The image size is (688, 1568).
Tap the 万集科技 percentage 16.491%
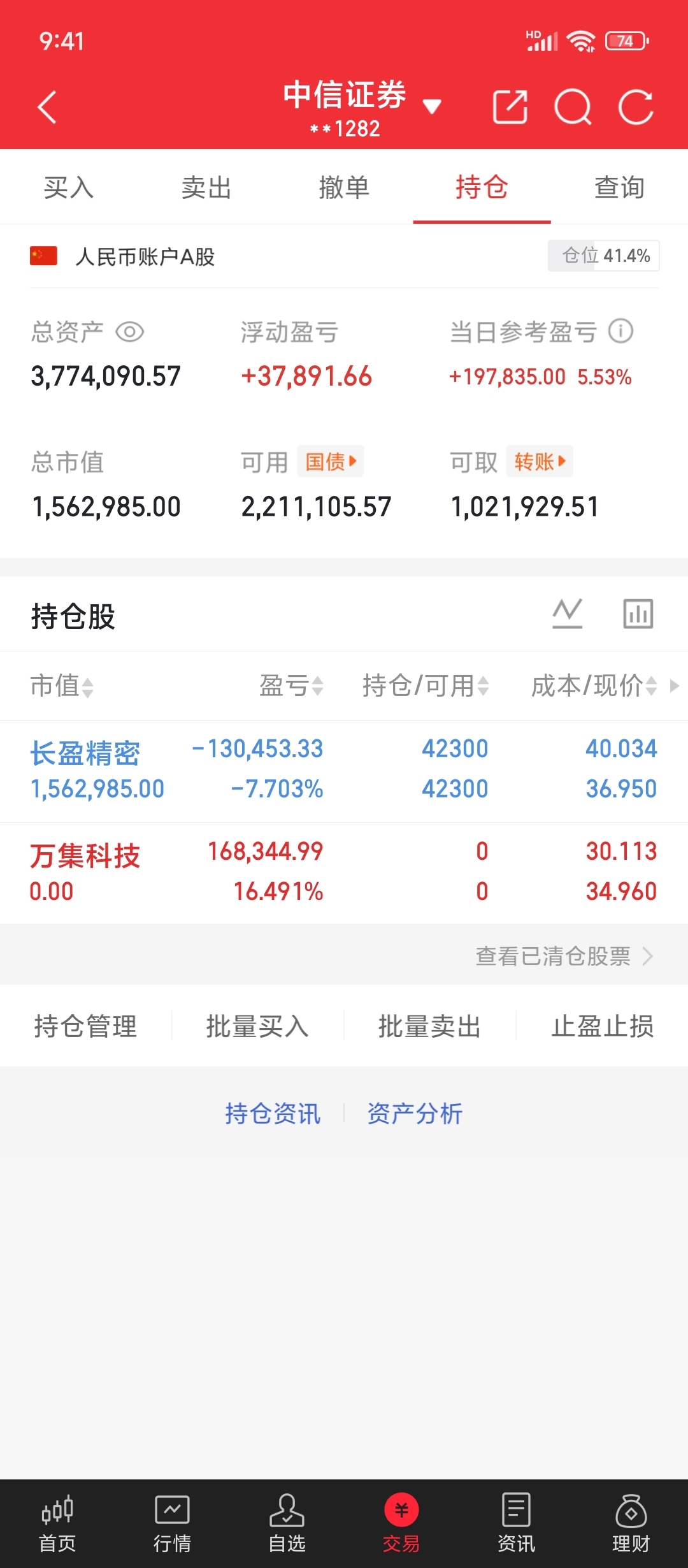point(278,891)
